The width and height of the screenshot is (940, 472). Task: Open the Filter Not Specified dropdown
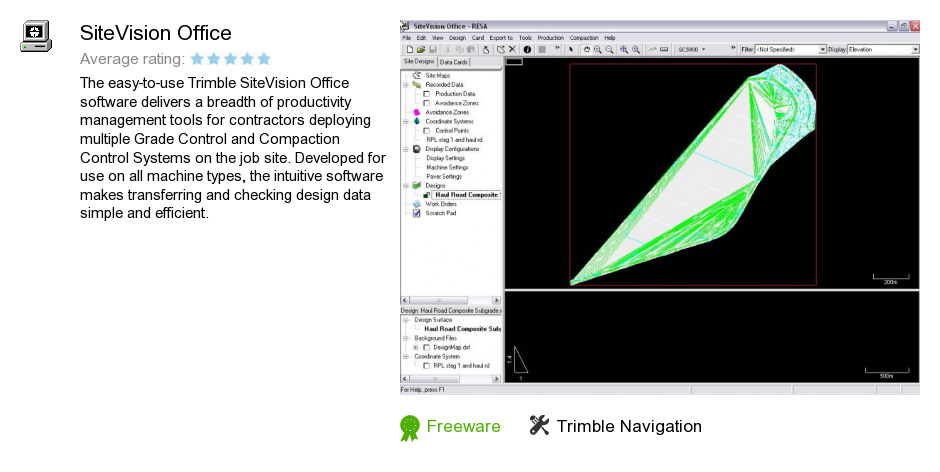[x=822, y=50]
